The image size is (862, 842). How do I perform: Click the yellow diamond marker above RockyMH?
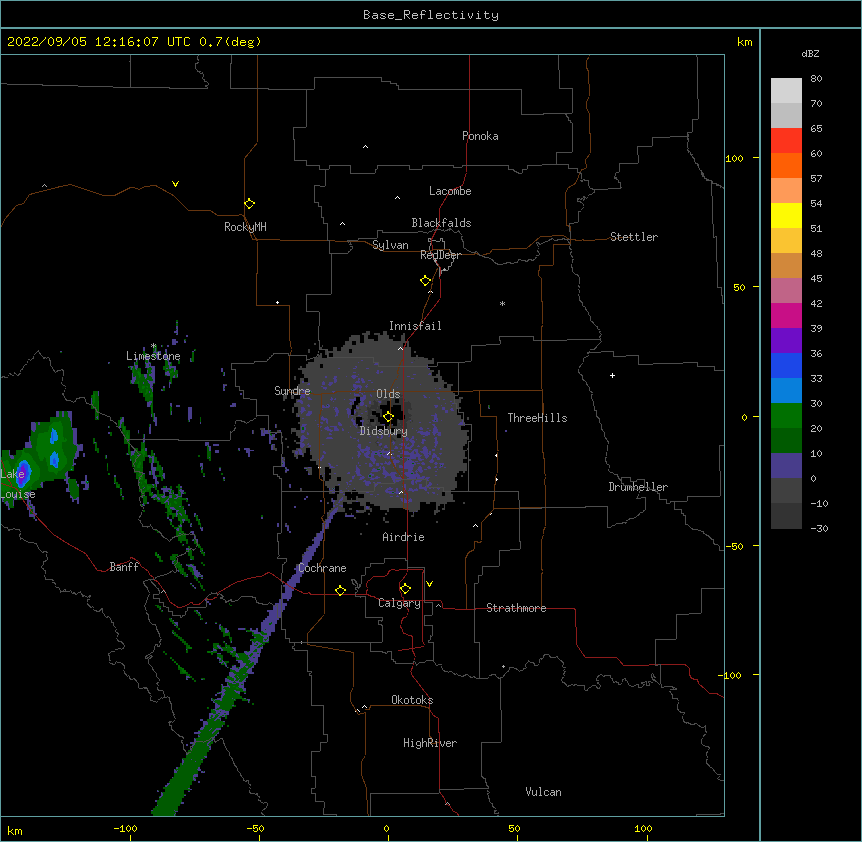coord(249,204)
